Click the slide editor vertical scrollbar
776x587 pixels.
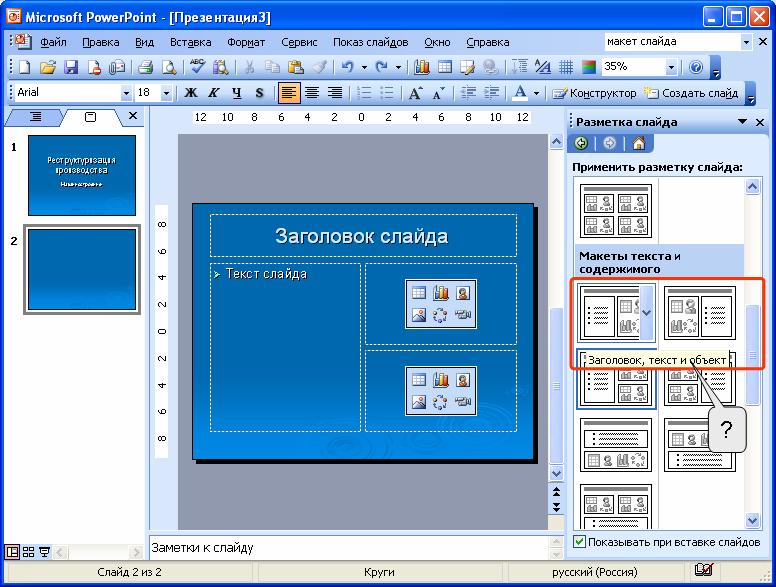[556, 386]
